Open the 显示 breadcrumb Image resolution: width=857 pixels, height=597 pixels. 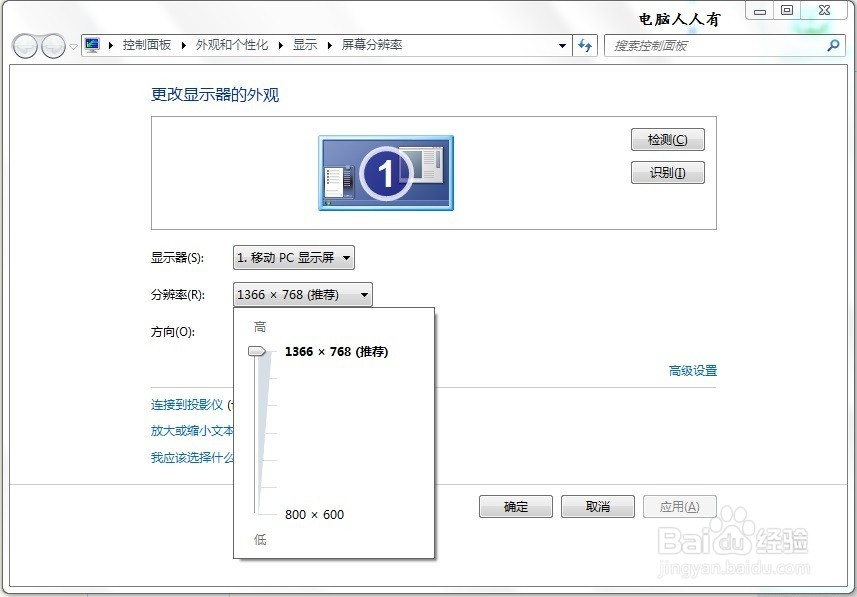tap(305, 45)
